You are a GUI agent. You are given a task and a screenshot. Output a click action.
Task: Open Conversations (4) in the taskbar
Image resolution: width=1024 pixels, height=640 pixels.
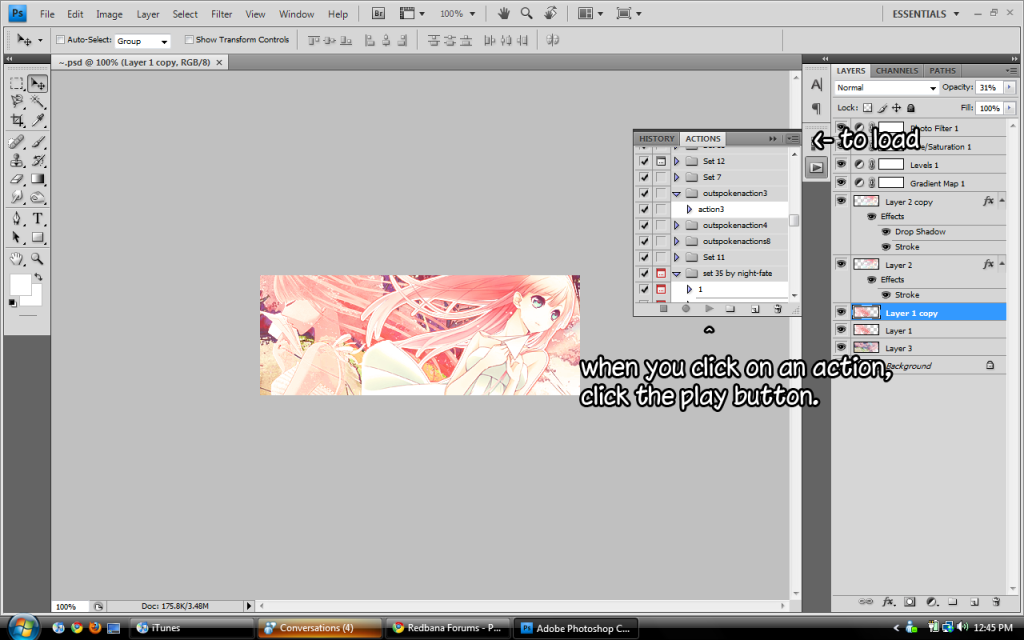pos(319,628)
